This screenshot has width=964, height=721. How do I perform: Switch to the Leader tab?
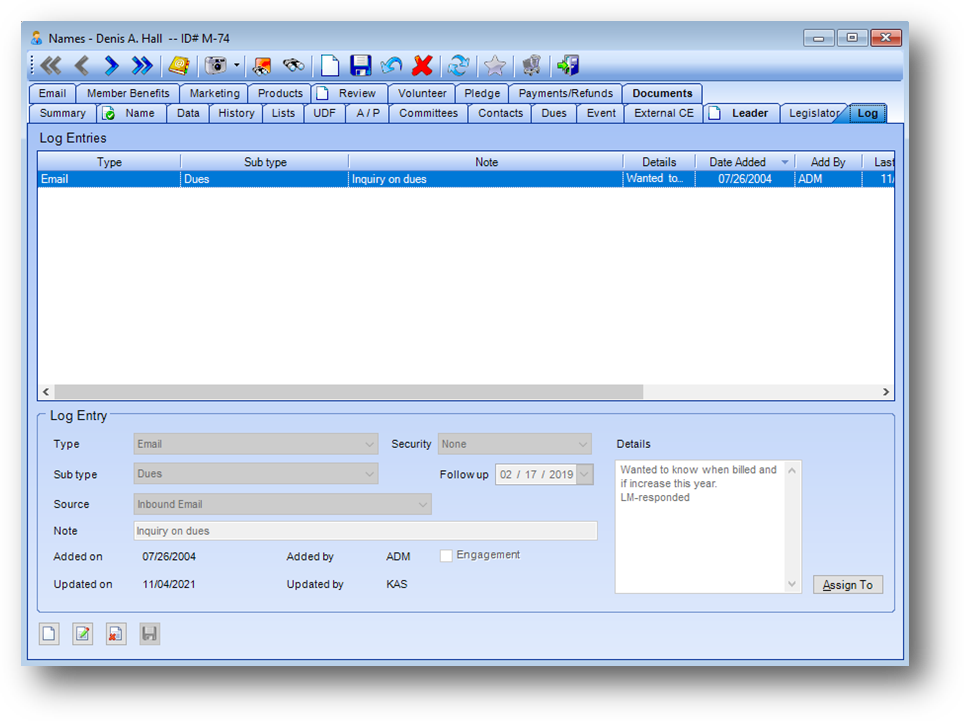point(741,113)
